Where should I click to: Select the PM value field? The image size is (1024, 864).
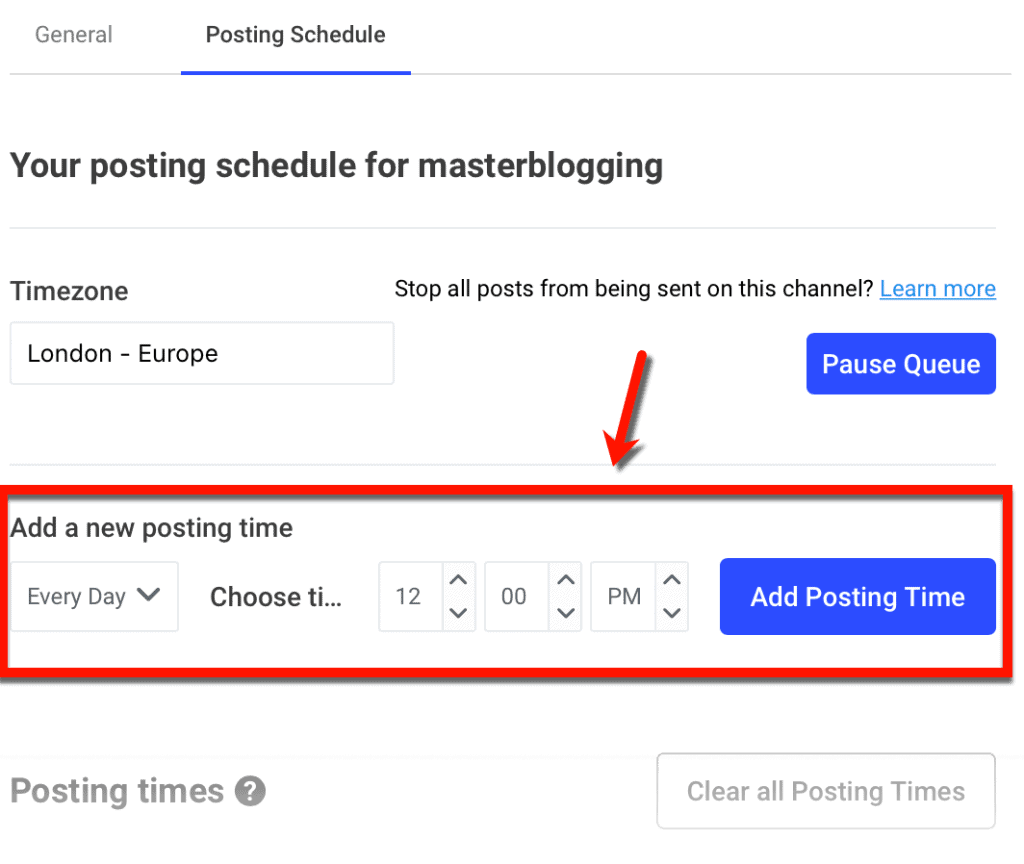(623, 596)
